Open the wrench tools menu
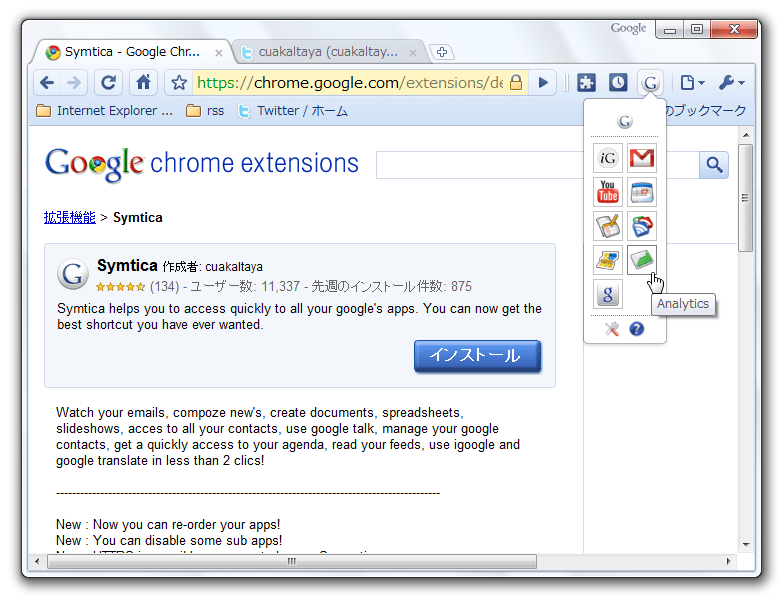The width and height of the screenshot is (784, 599). tap(732, 82)
